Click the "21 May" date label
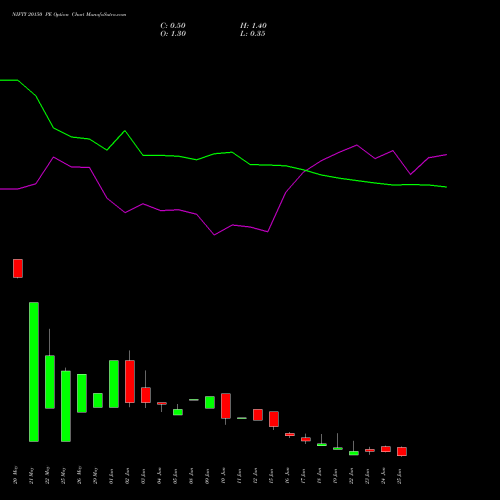This screenshot has height=500, width=500. pyautogui.click(x=31, y=476)
